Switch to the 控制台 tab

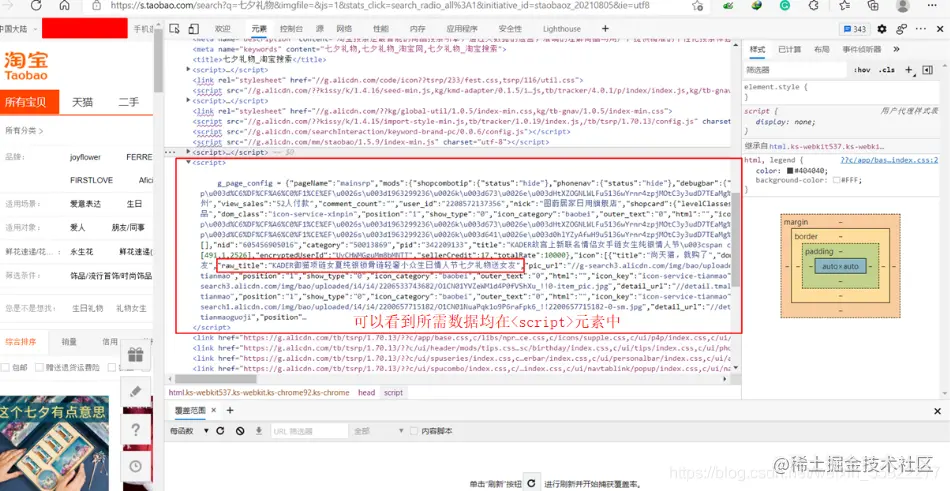click(291, 29)
